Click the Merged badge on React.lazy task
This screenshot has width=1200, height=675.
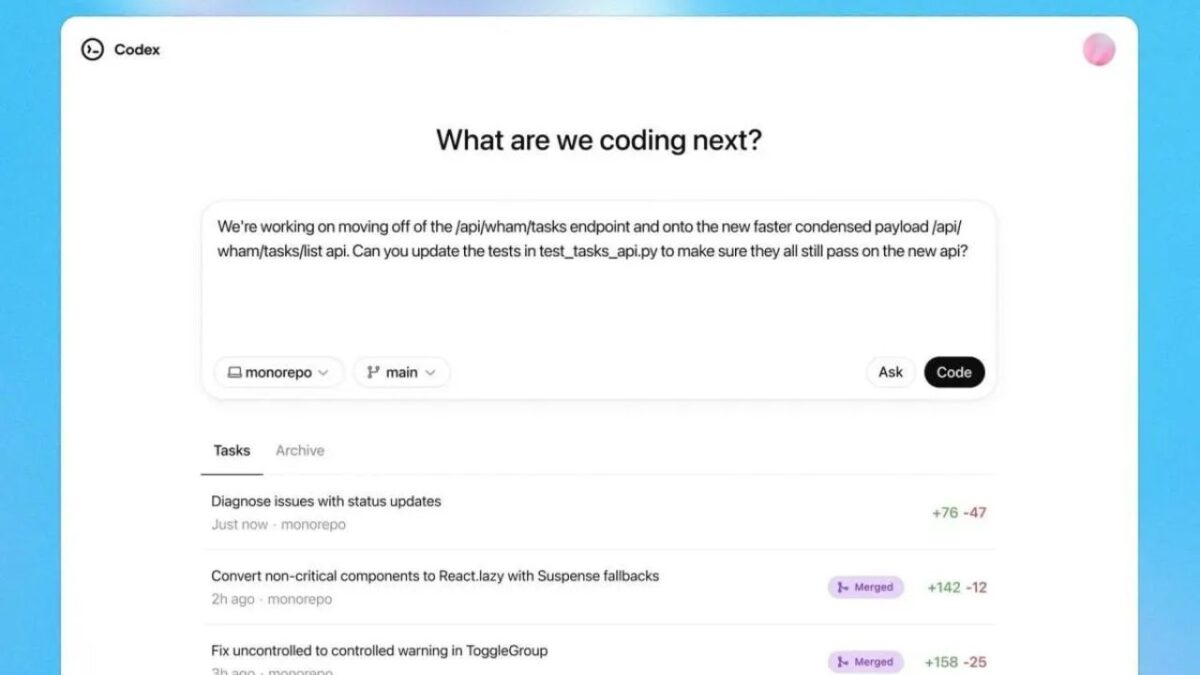866,587
